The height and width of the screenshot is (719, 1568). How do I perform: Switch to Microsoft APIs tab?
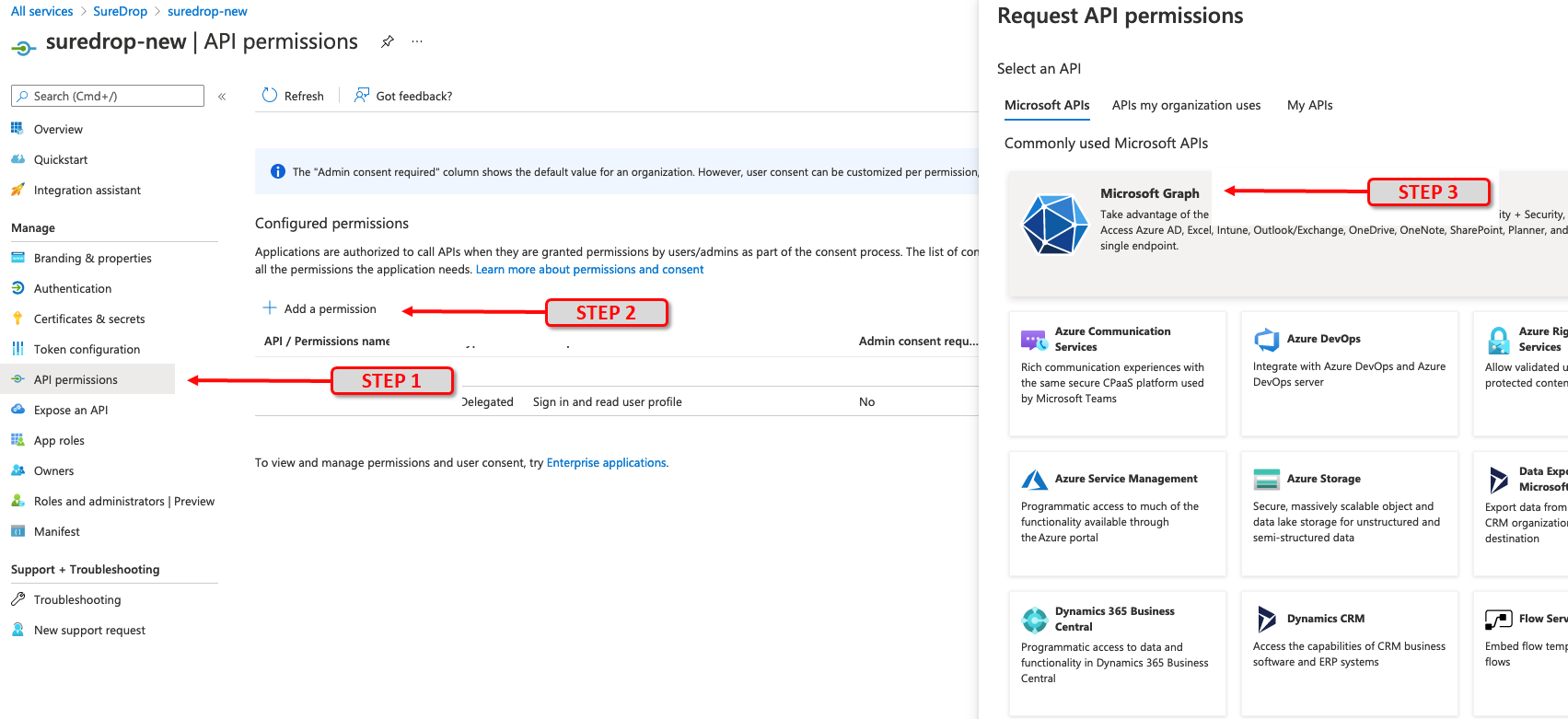tap(1047, 105)
